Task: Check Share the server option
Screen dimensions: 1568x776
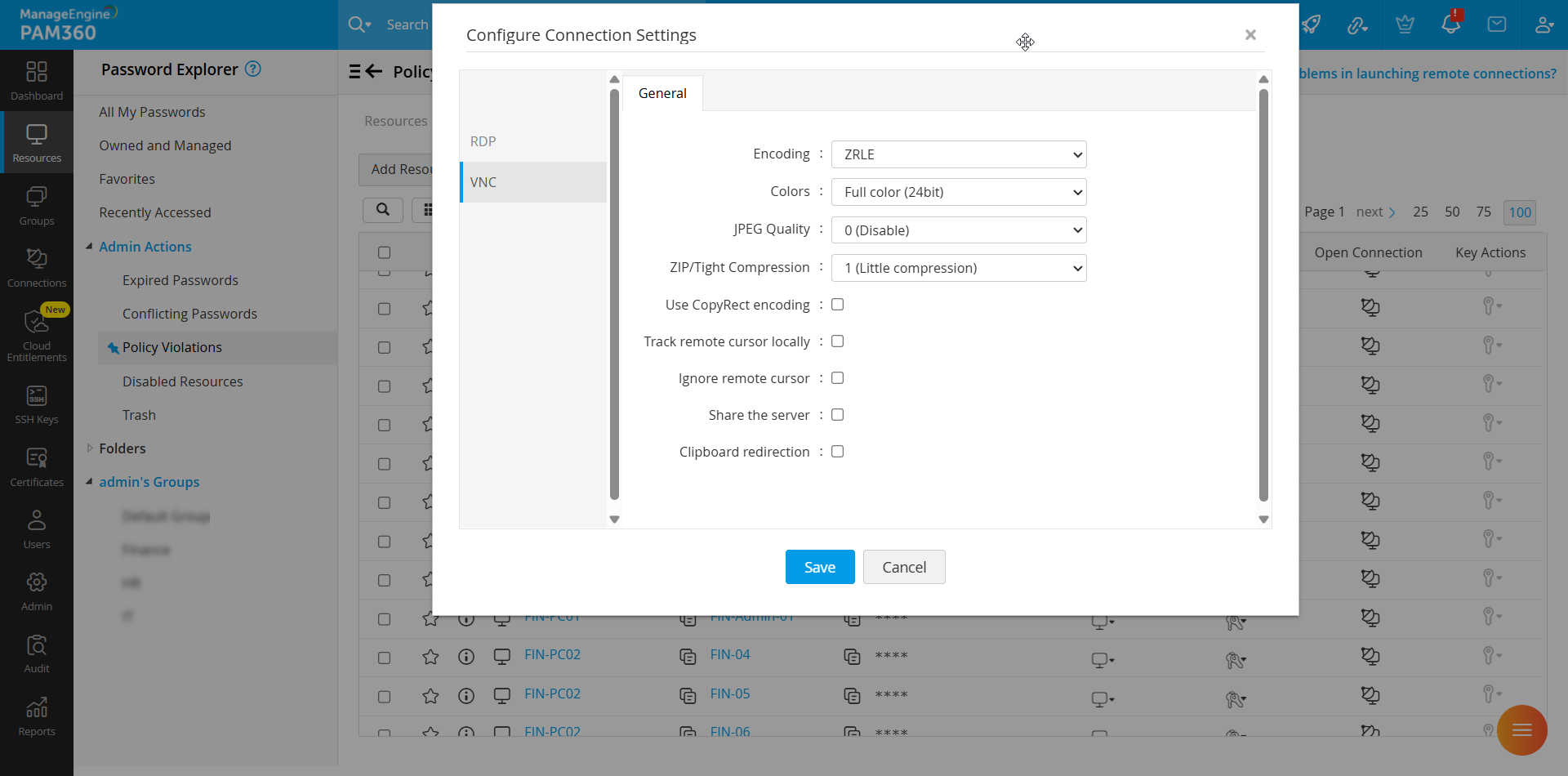Action: 837,414
